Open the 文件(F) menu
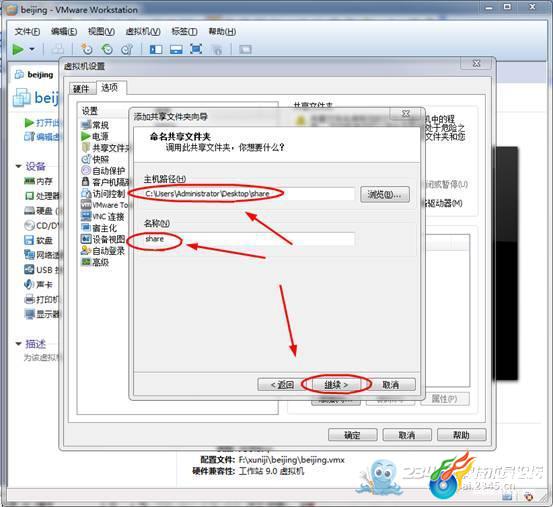Viewport: 553px width, 507px height. coord(27,32)
